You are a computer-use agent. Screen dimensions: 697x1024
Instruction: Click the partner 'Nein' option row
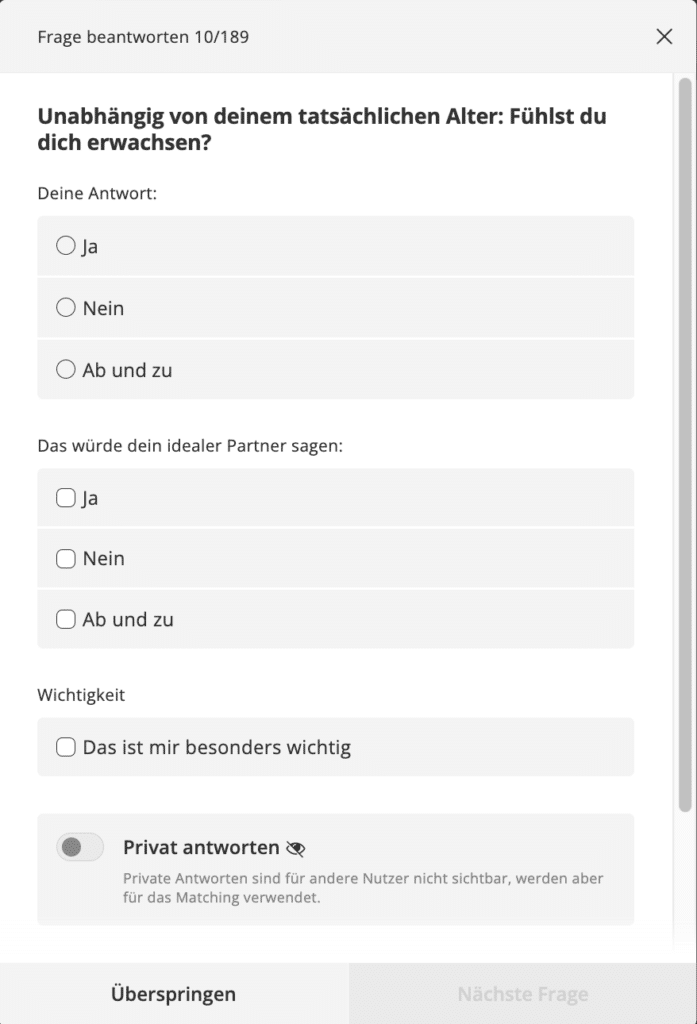pyautogui.click(x=336, y=559)
